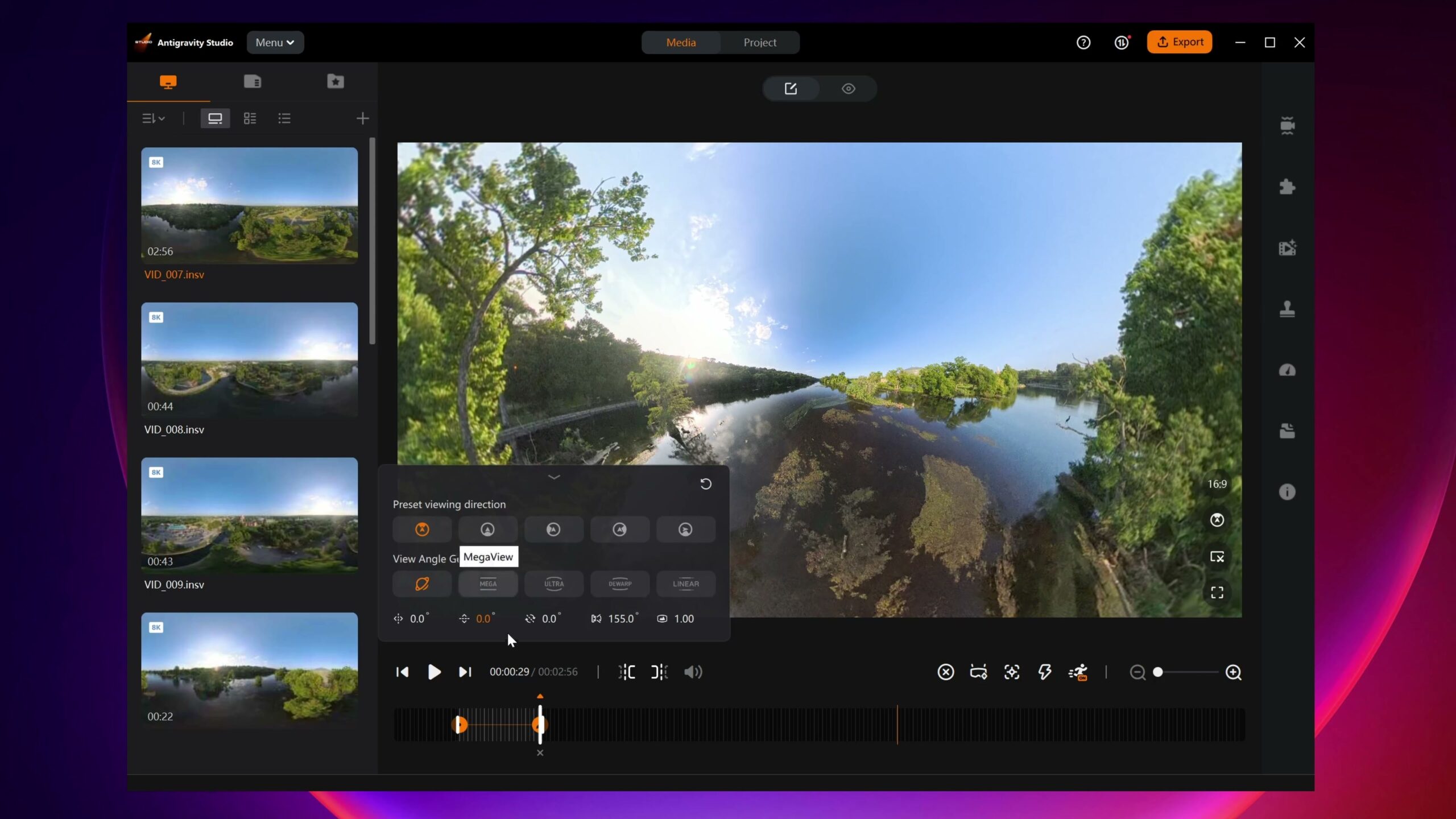Image resolution: width=1456 pixels, height=819 pixels.
Task: Click the Export button
Action: tap(1180, 42)
